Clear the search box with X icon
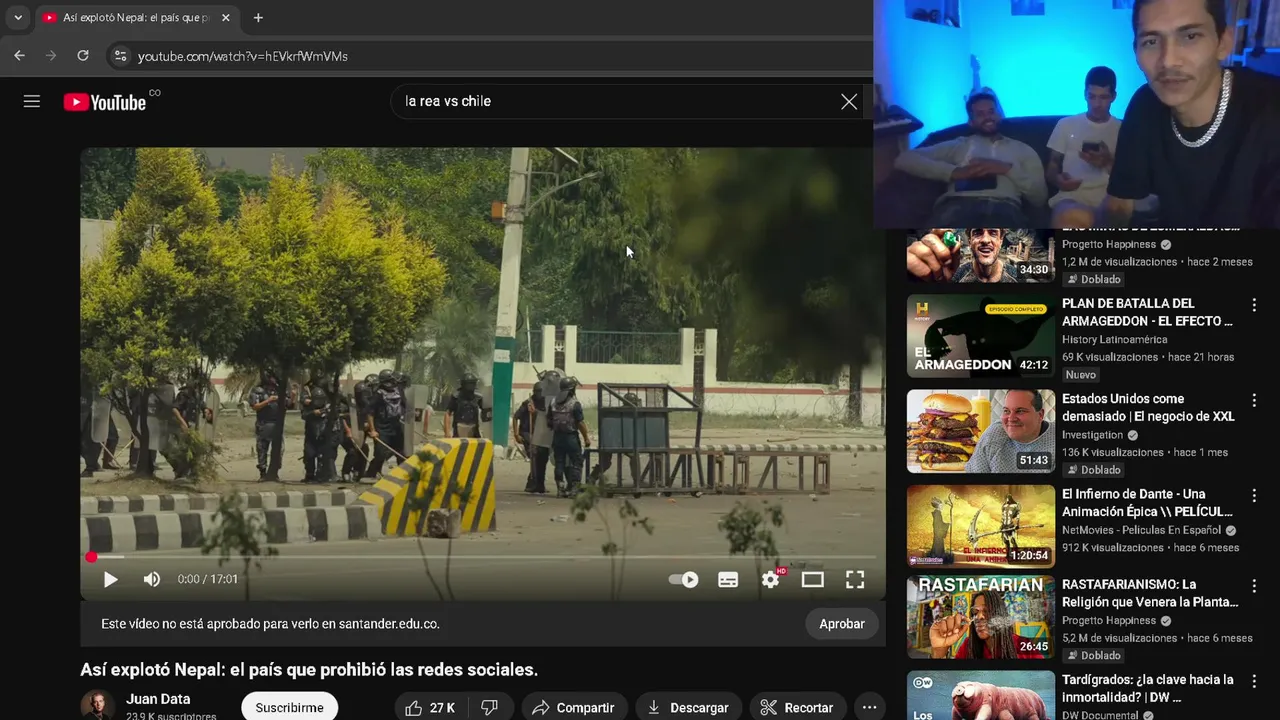 pyautogui.click(x=849, y=101)
